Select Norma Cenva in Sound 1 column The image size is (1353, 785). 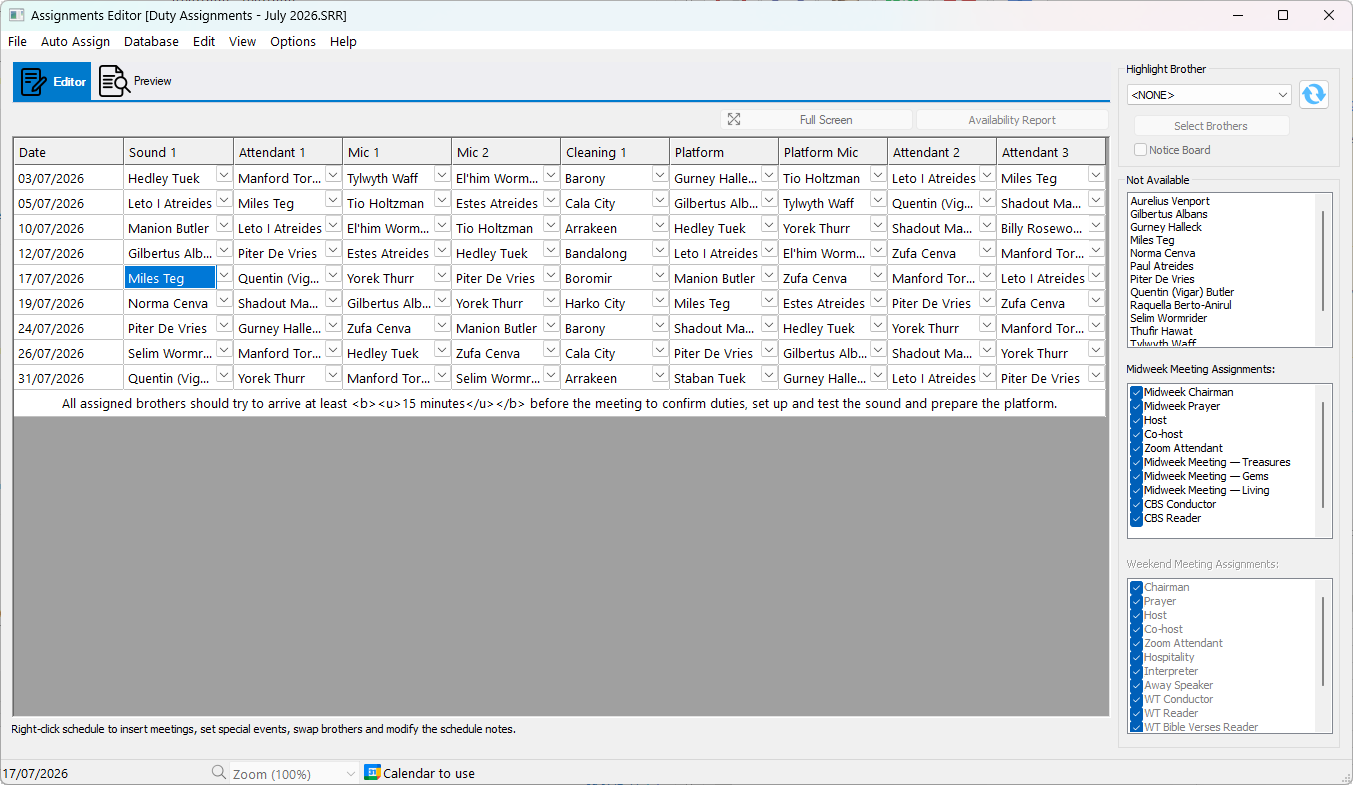[170, 303]
